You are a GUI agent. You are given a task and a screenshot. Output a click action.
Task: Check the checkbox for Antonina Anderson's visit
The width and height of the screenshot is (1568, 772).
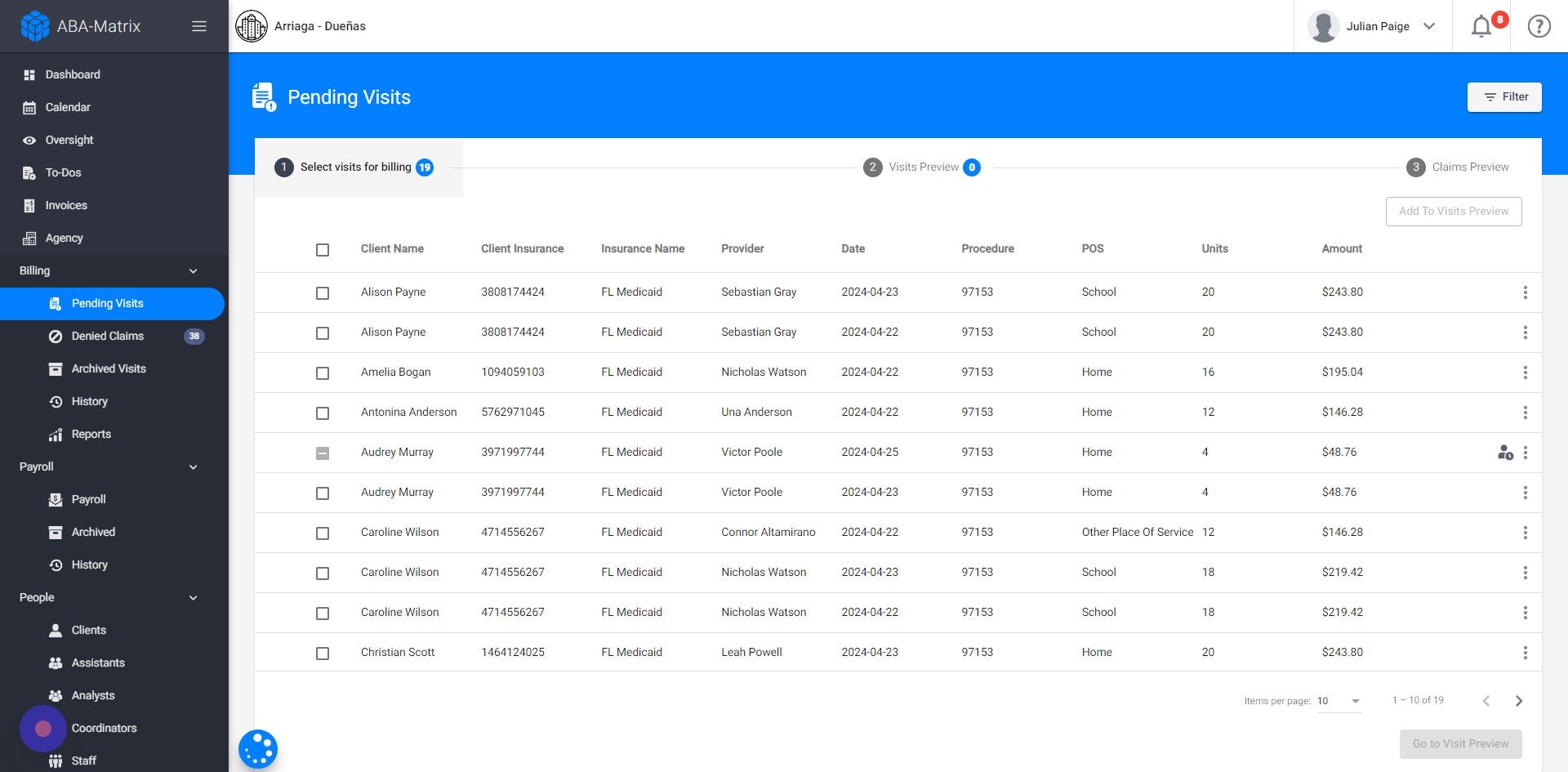tap(323, 413)
